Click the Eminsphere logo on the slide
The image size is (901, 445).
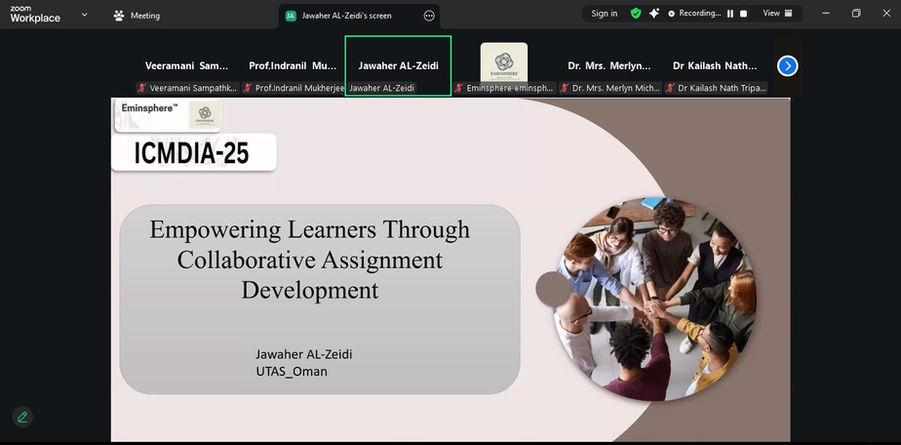[203, 113]
